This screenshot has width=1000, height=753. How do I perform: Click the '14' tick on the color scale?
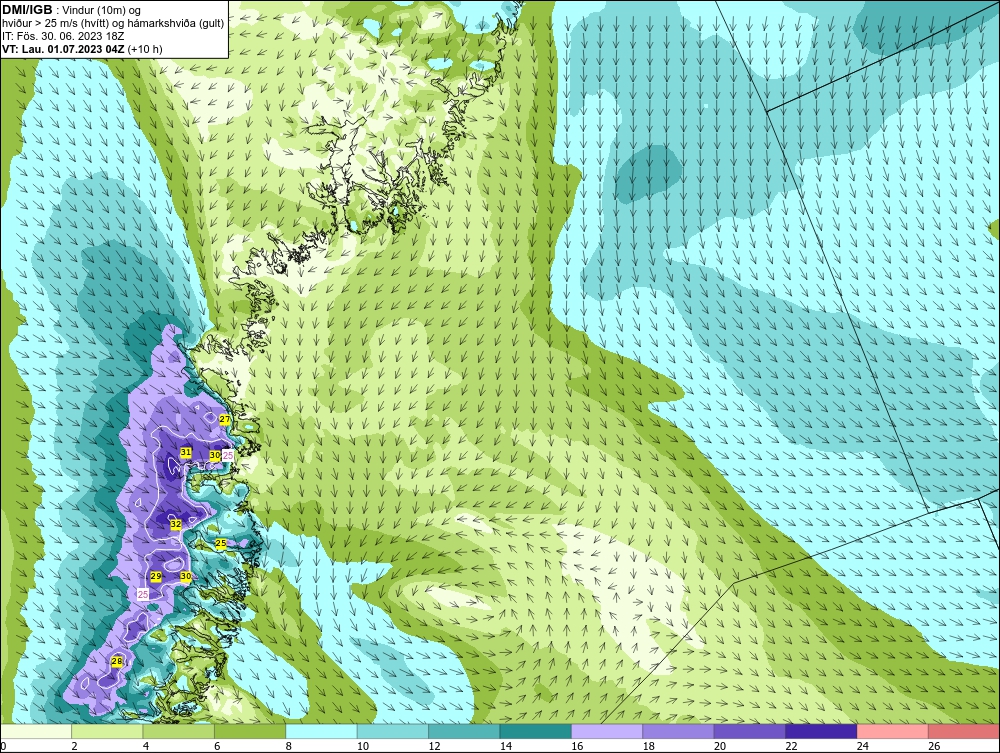(506, 746)
